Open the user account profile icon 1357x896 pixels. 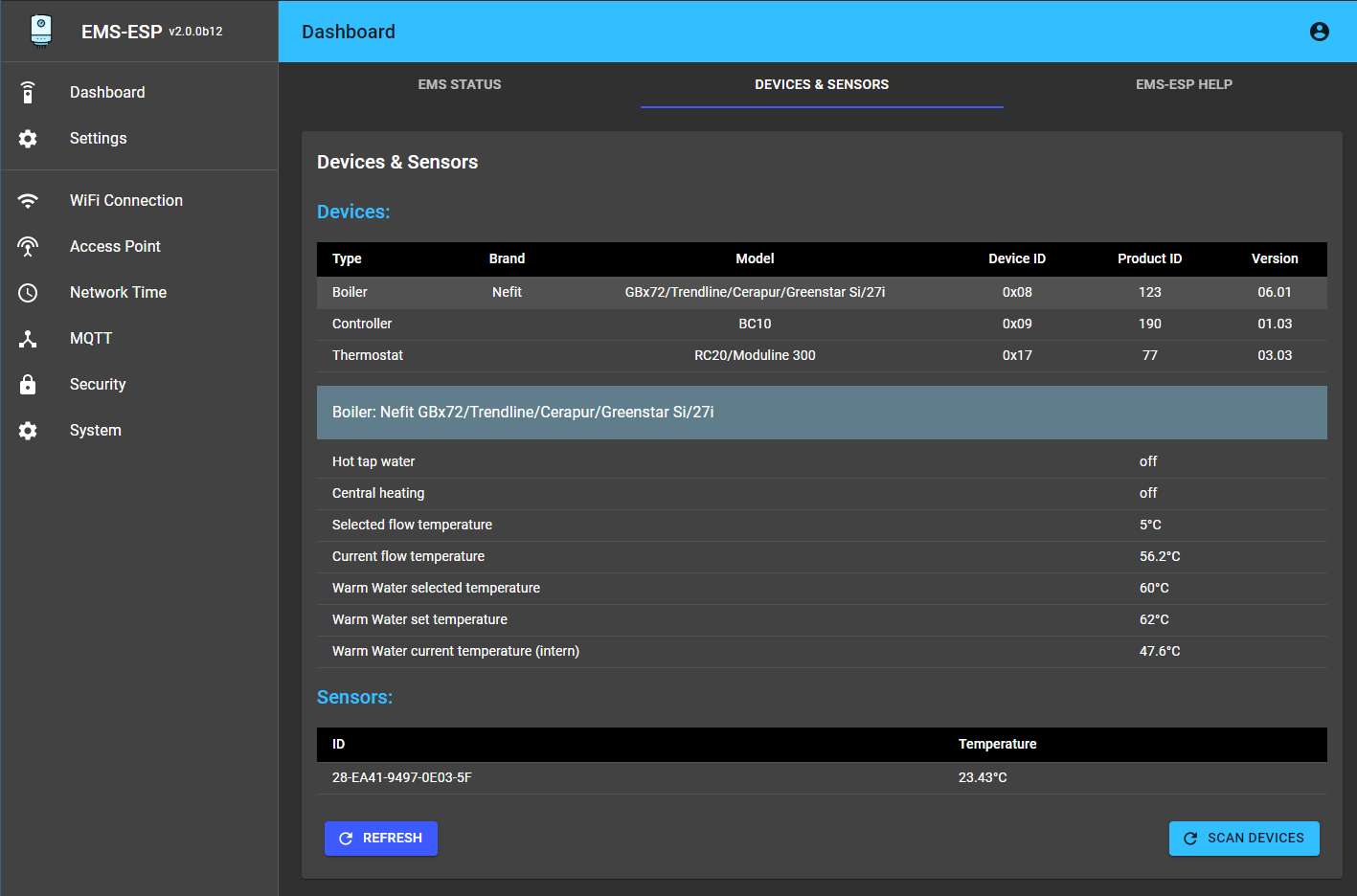pos(1319,32)
